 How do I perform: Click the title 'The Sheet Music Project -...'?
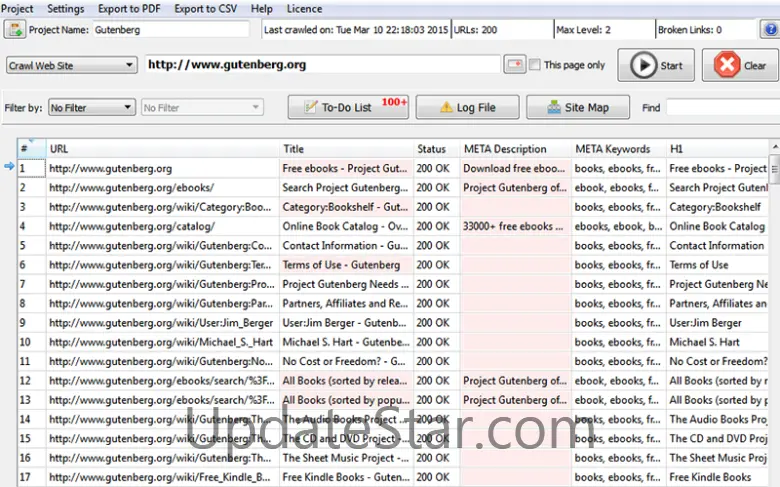[x=347, y=458]
